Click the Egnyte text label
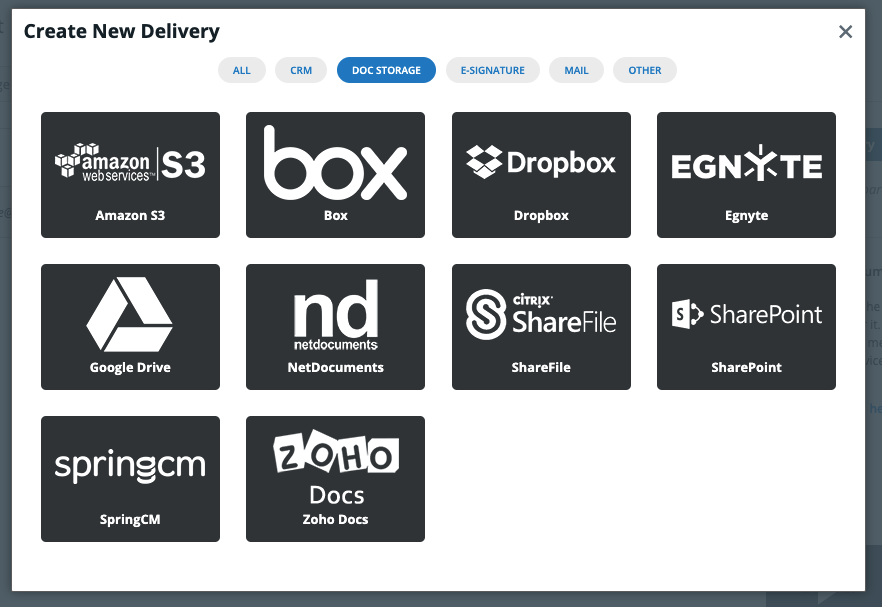Viewport: 882px width, 607px height. coord(746,216)
